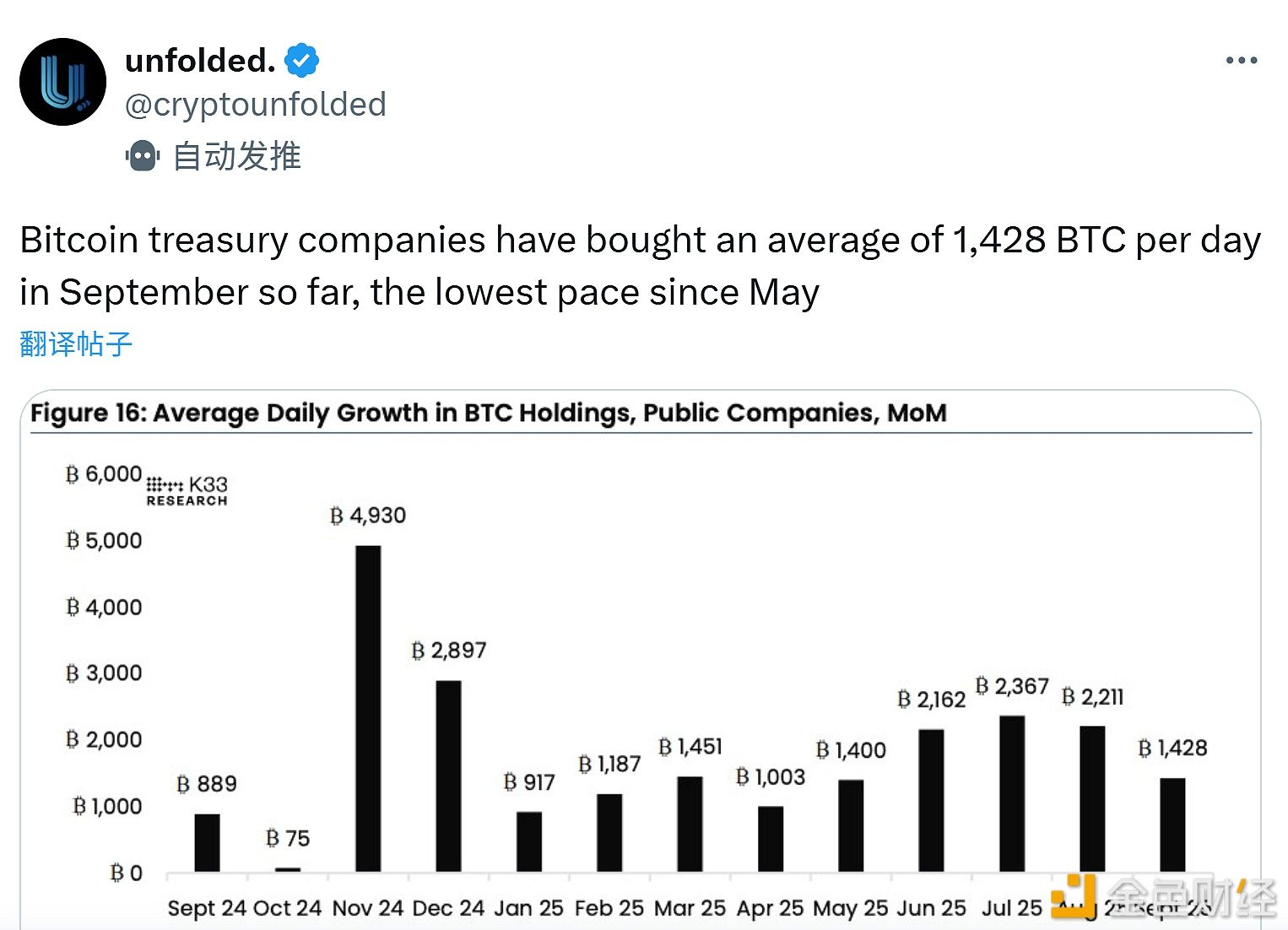1288x930 pixels.
Task: Select the Jul 25 bar labeled 2,367
Action: click(x=1012, y=793)
